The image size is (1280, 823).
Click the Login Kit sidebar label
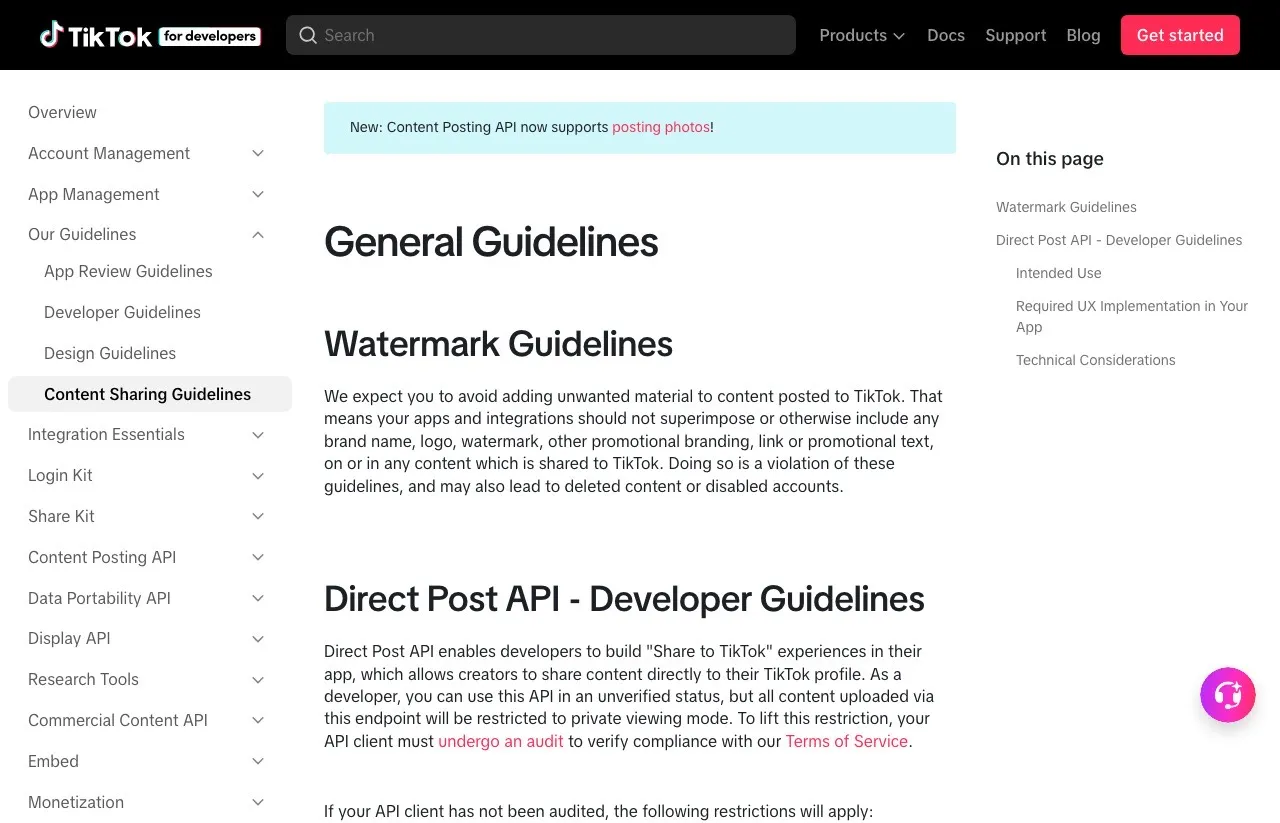(x=60, y=475)
